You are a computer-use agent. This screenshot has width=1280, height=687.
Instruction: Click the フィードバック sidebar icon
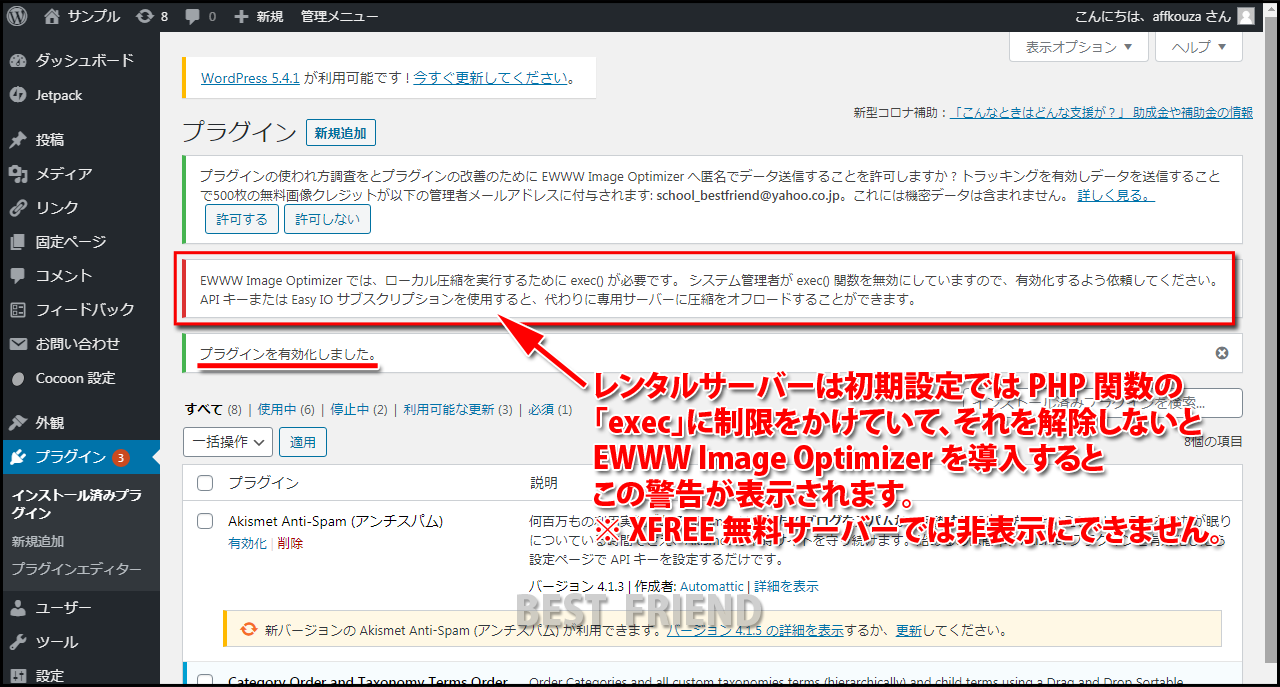click(18, 310)
